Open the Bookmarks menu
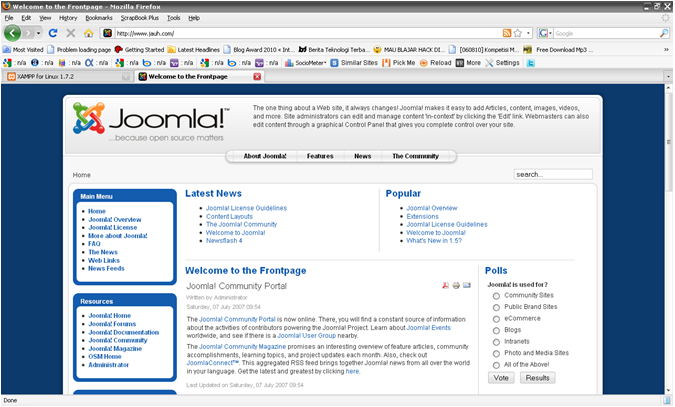 click(x=99, y=18)
